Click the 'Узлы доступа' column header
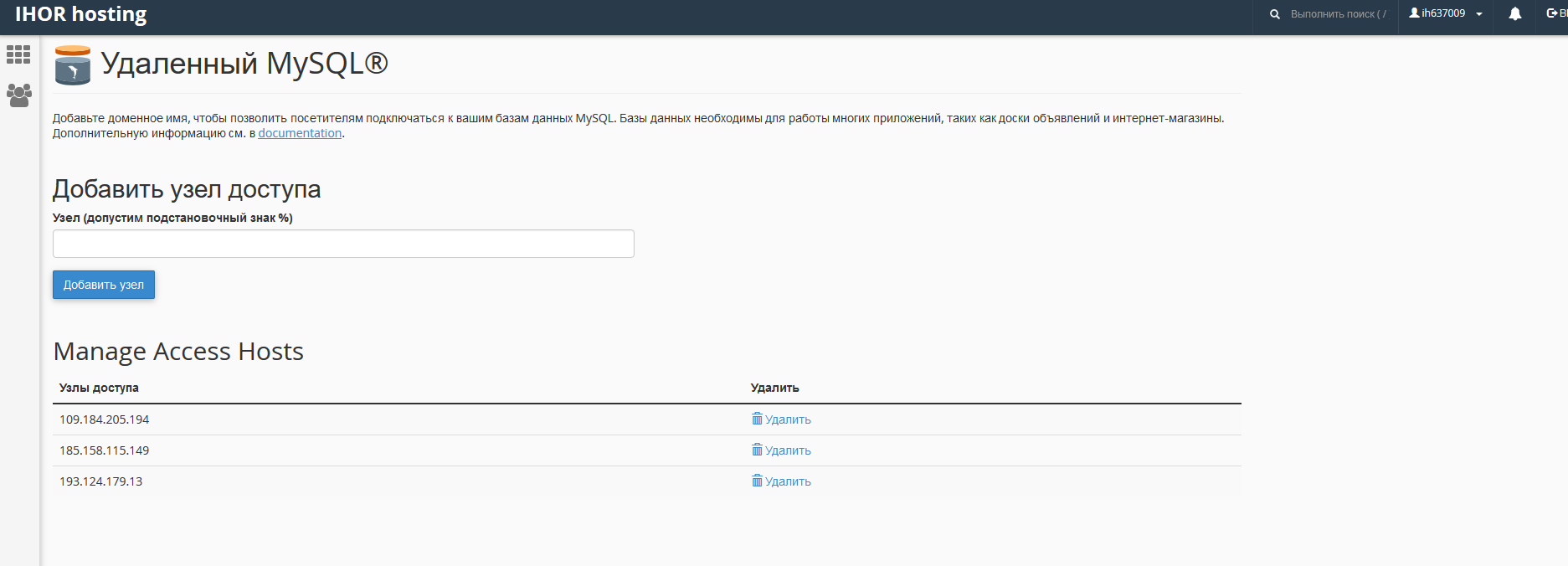The width and height of the screenshot is (1568, 566). click(x=99, y=388)
